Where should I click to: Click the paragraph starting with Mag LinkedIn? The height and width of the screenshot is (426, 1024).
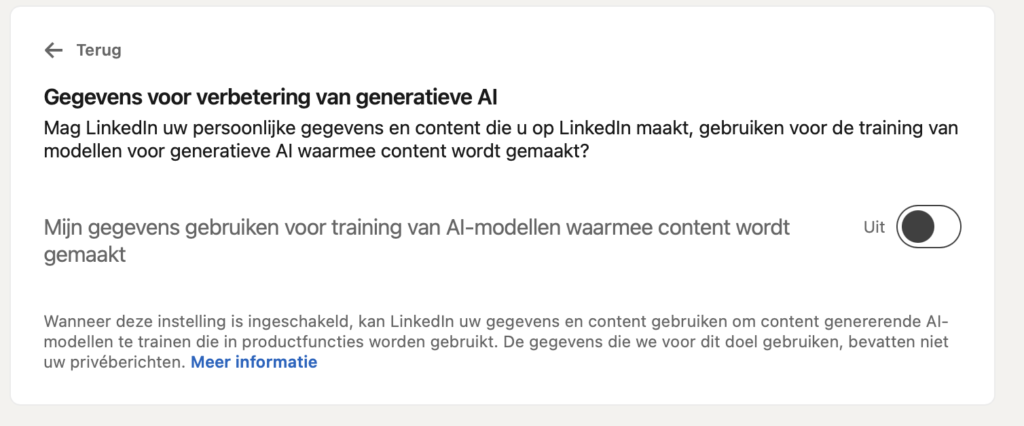pos(500,141)
